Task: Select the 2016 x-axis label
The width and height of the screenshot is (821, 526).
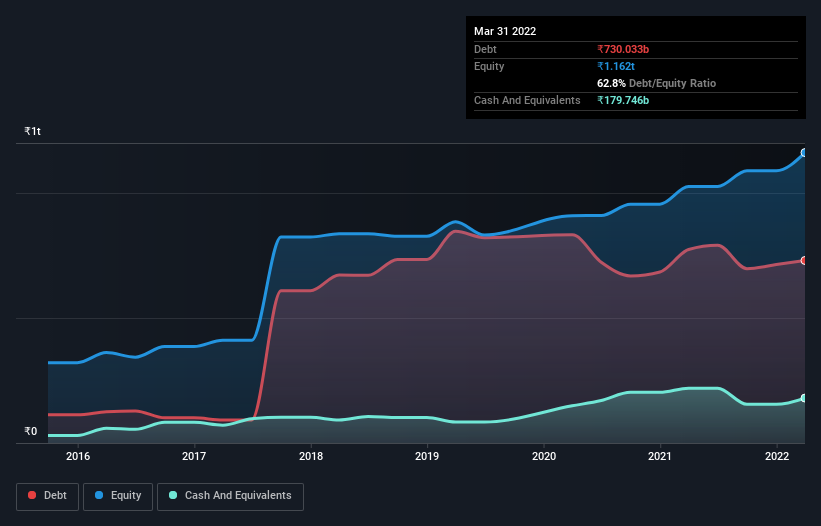Action: [x=78, y=456]
